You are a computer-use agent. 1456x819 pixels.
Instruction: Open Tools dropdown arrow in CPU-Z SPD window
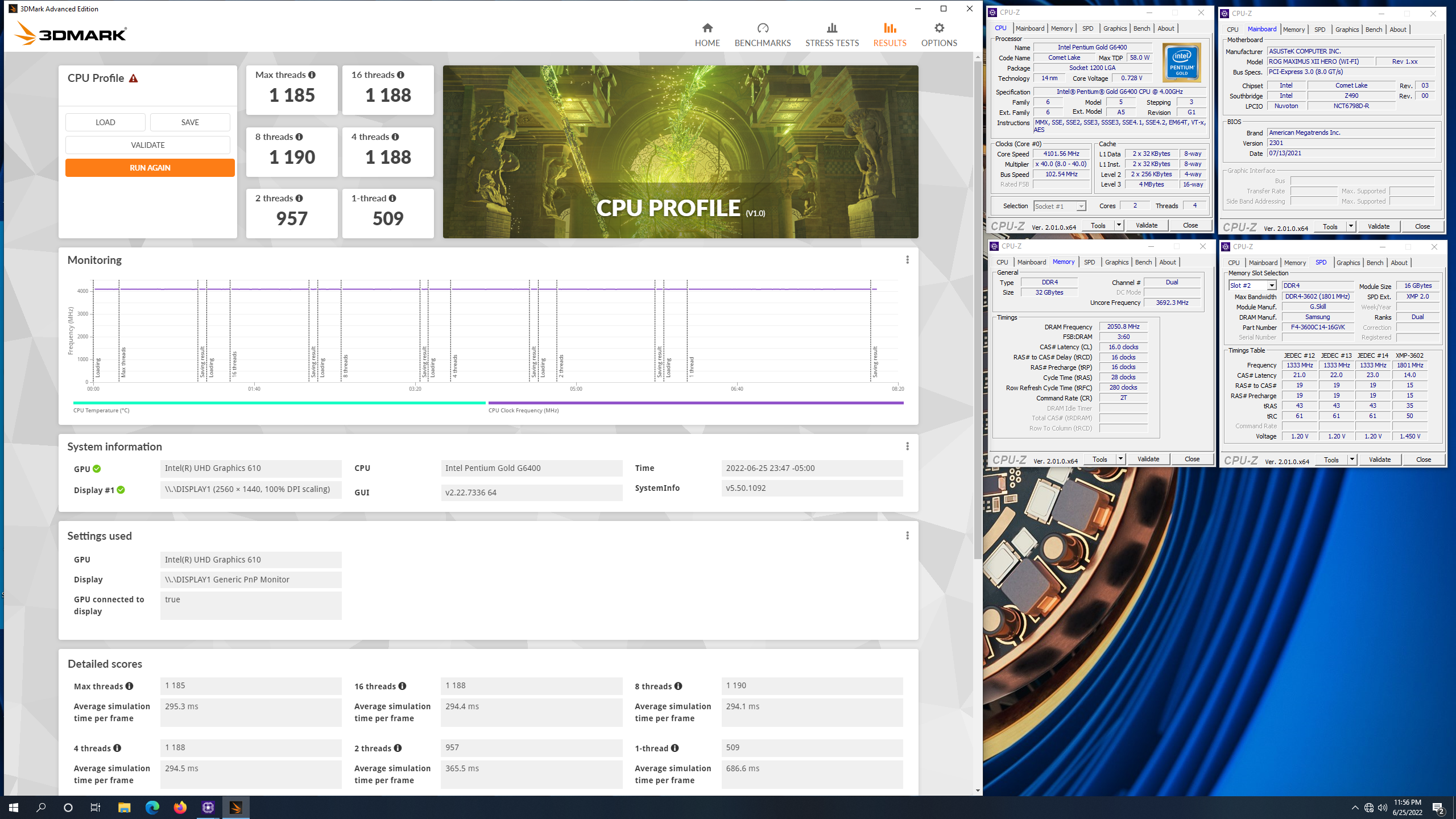point(1352,460)
